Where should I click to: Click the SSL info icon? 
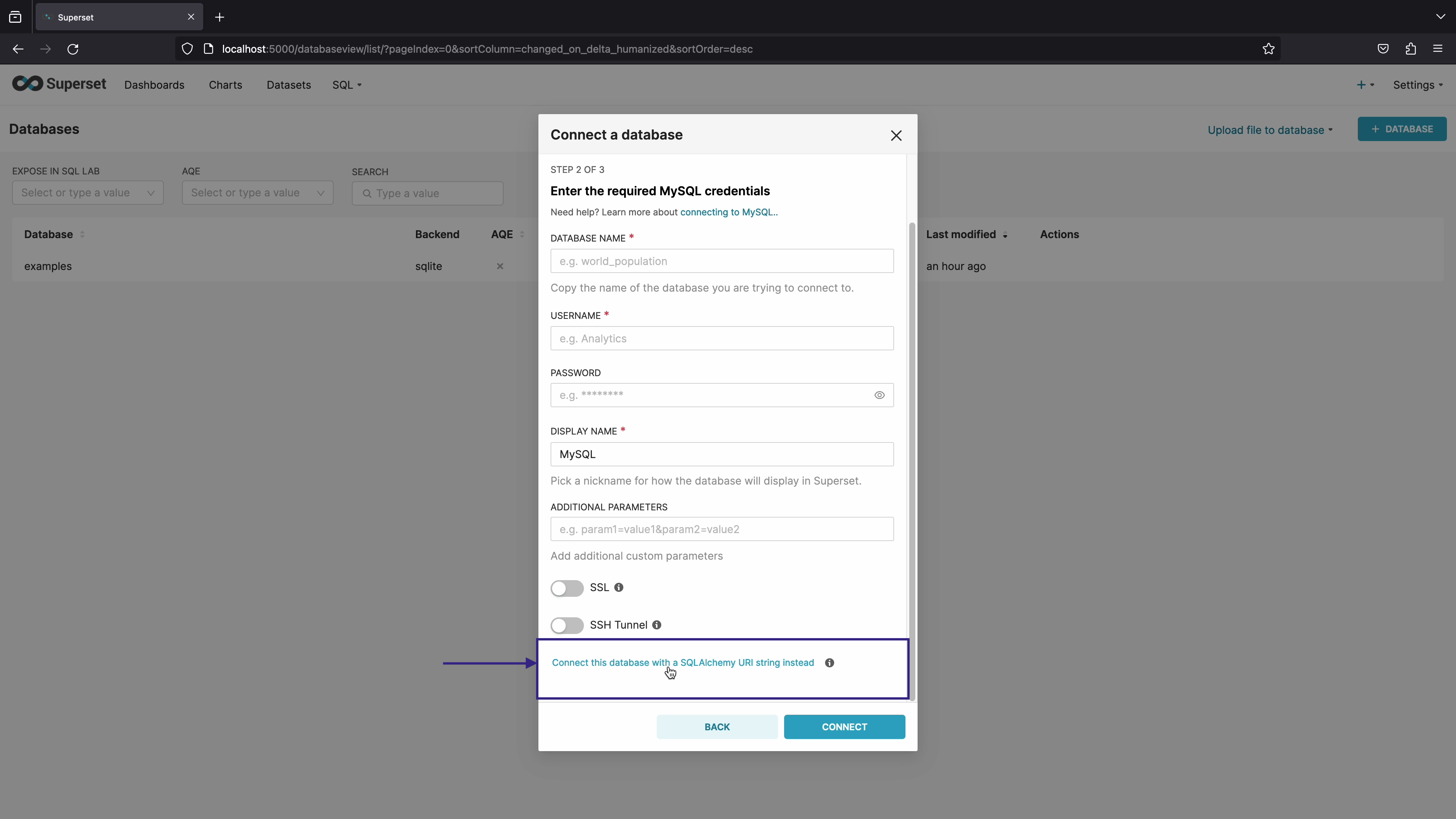[619, 588]
